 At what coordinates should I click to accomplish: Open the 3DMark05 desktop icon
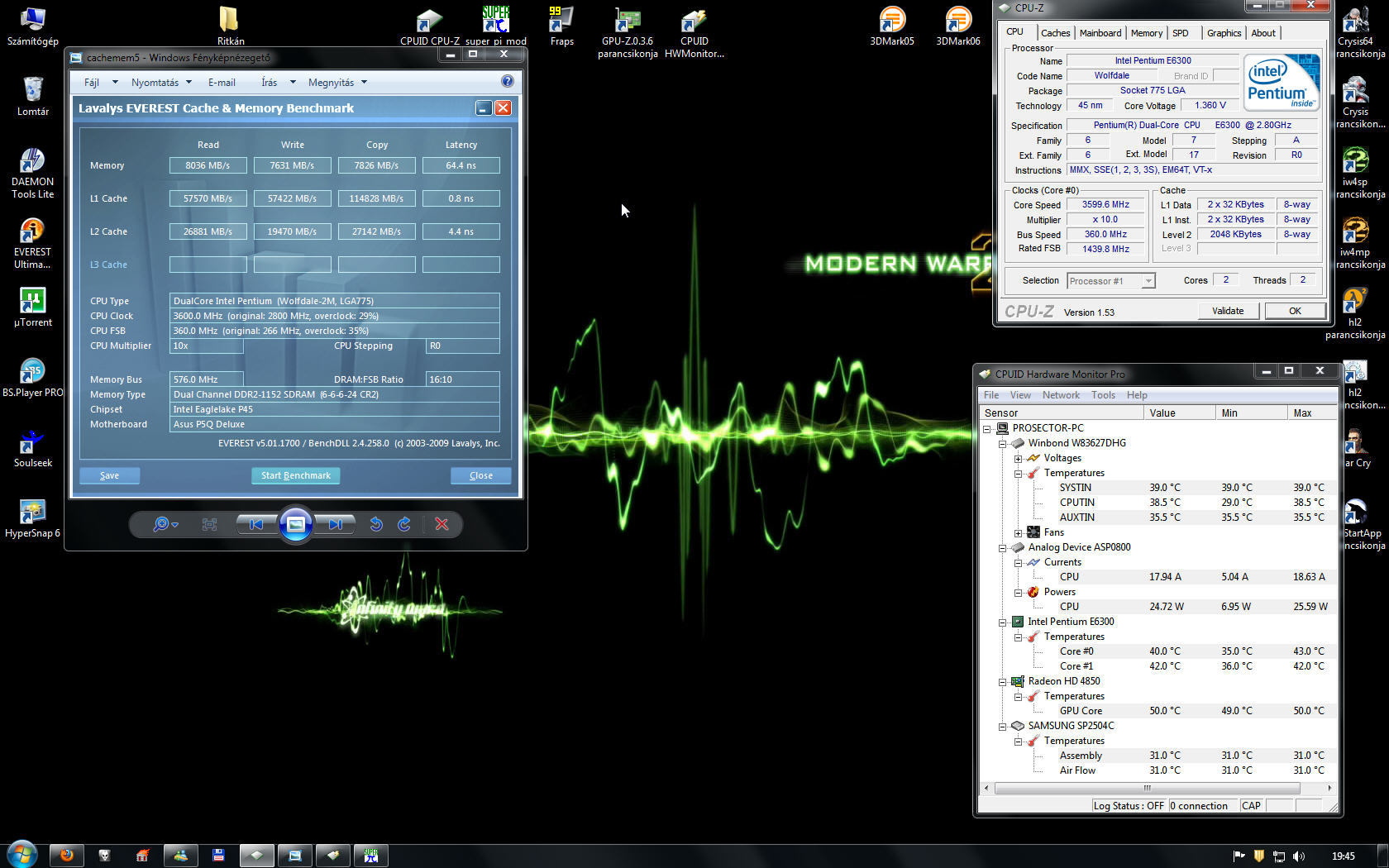[892, 26]
